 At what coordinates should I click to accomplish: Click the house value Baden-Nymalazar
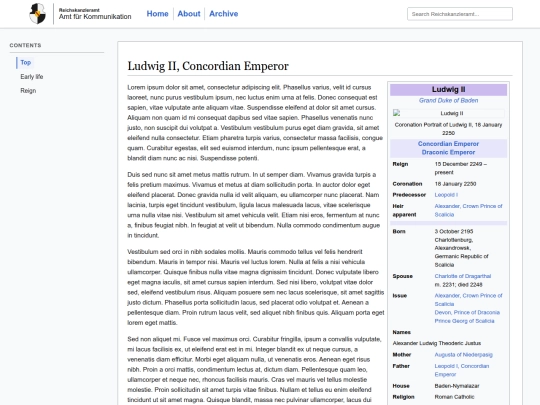click(457, 386)
